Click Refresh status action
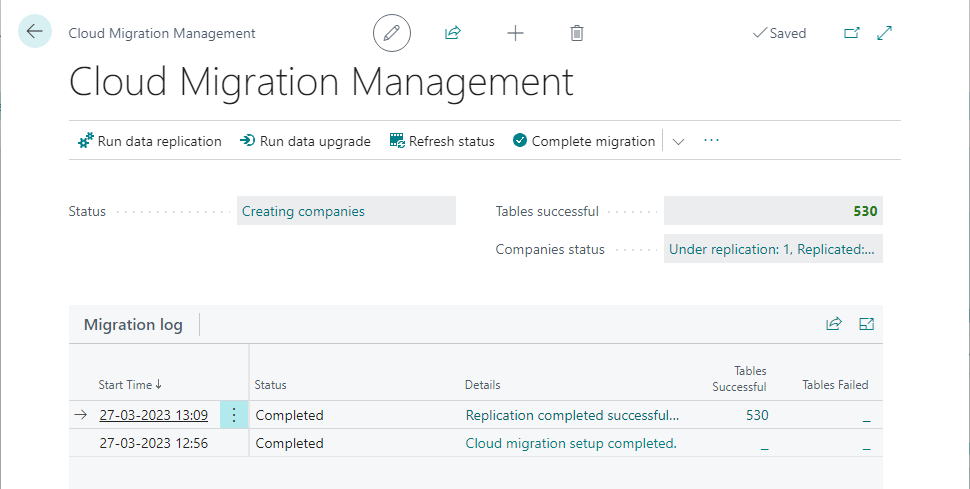Image resolution: width=970 pixels, height=489 pixels. 442,141
